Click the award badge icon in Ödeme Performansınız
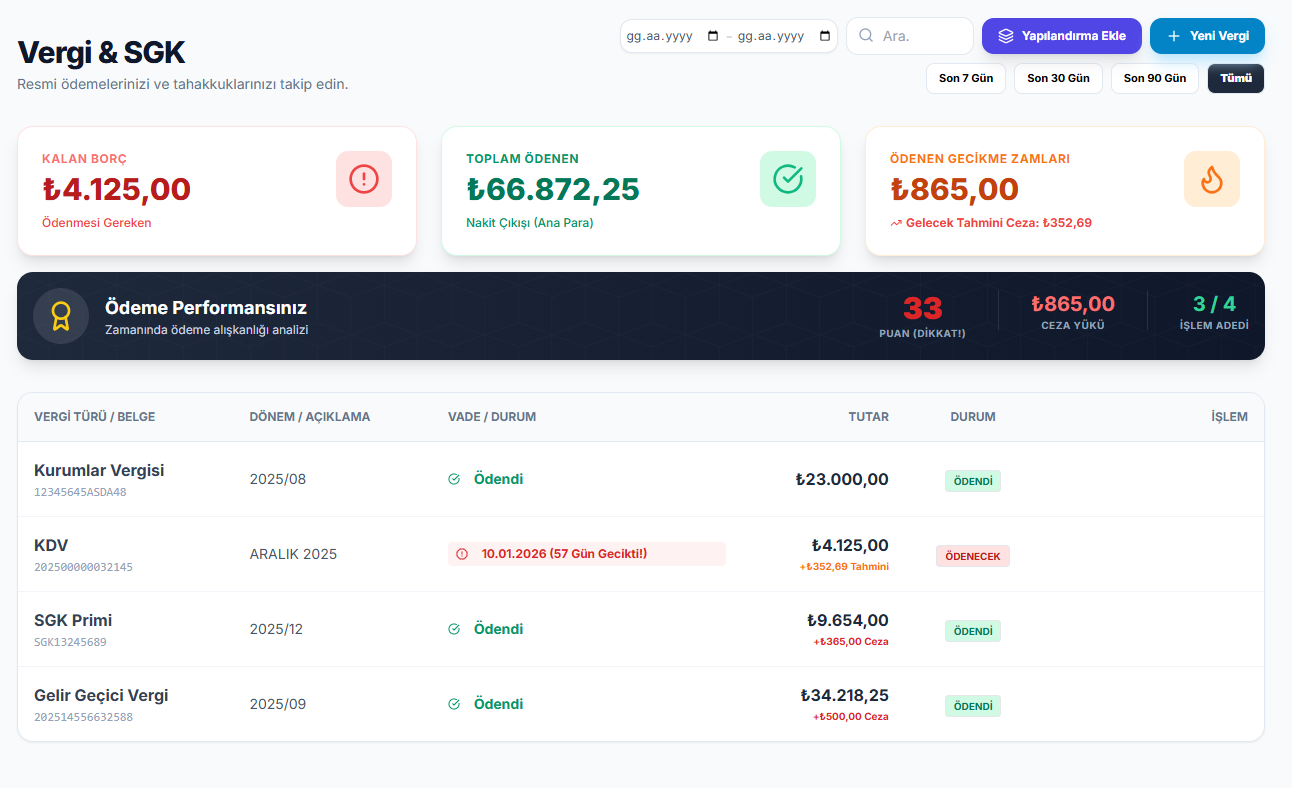 61,316
